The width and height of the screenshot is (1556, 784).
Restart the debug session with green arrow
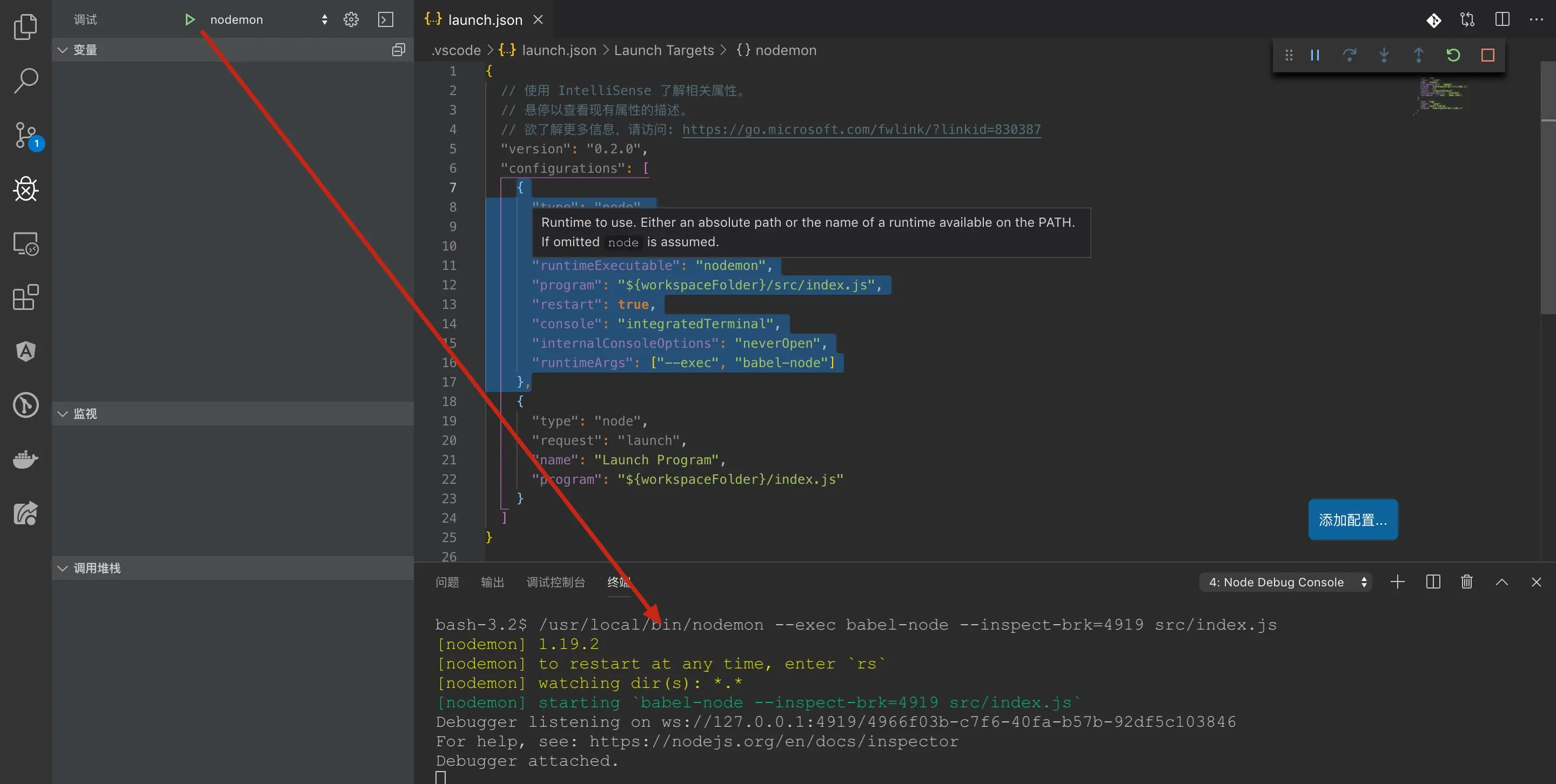point(1453,56)
